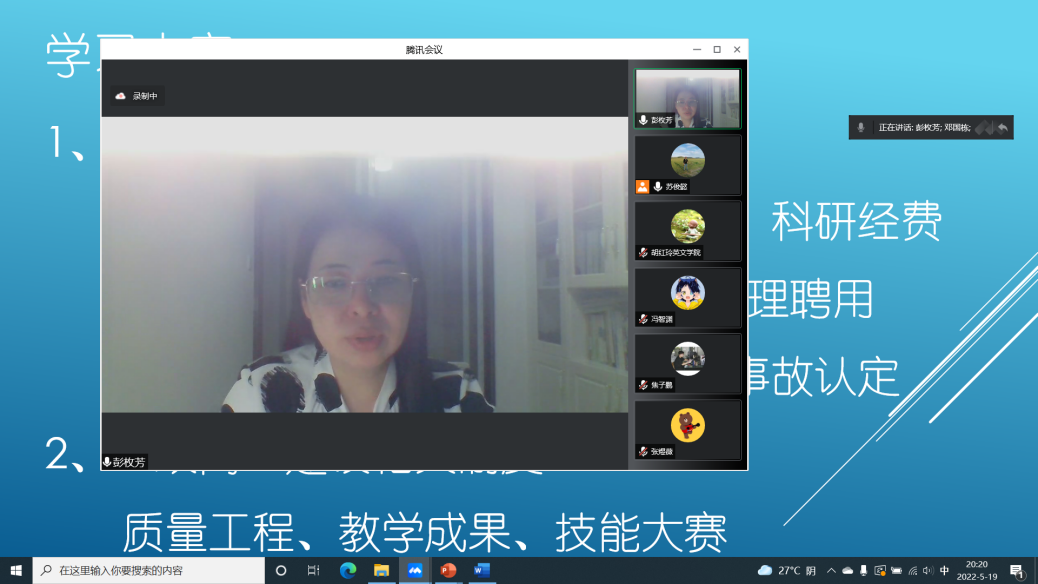
Task: Open File Explorer from the taskbar
Action: point(381,570)
